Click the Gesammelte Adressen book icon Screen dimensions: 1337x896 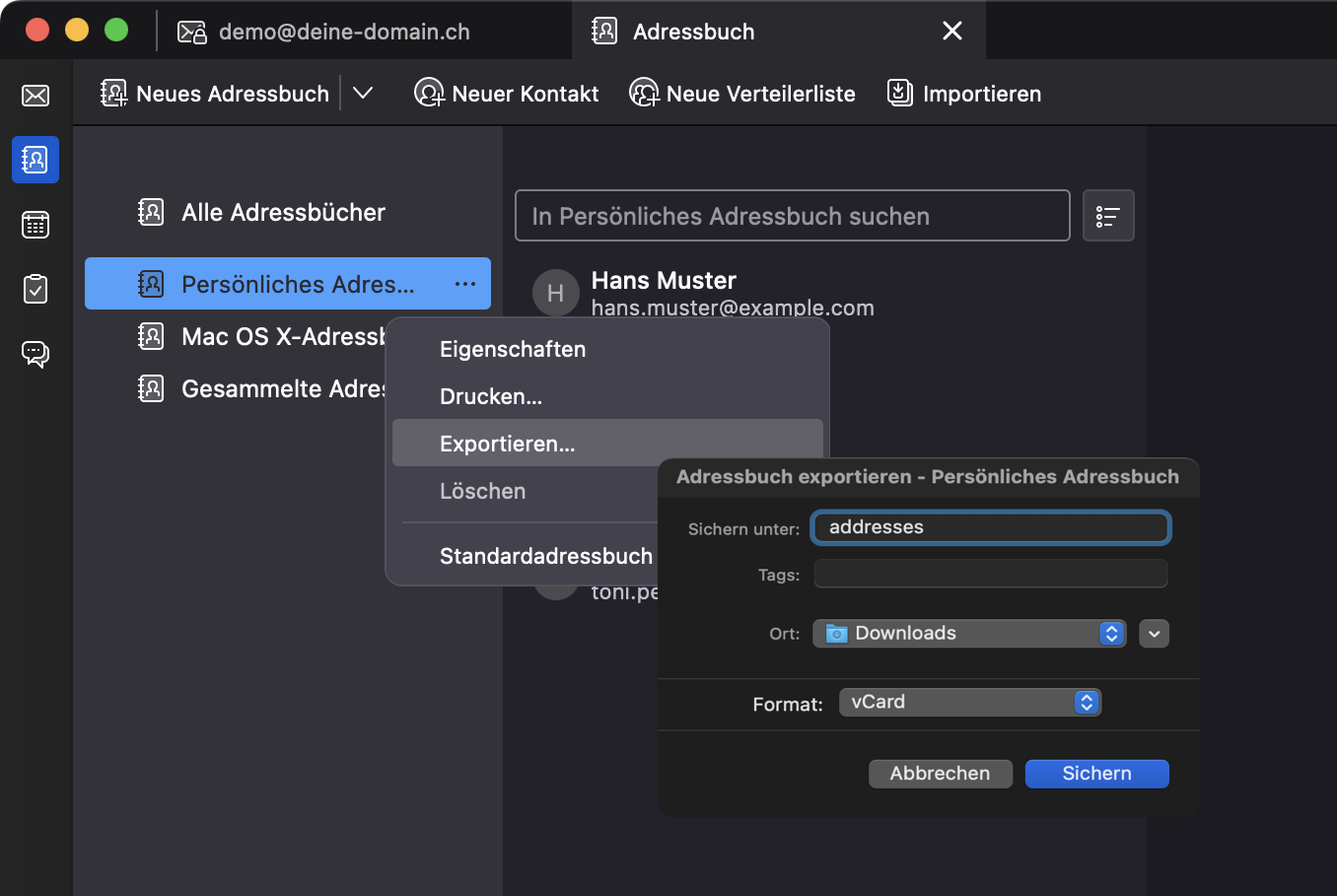click(151, 388)
